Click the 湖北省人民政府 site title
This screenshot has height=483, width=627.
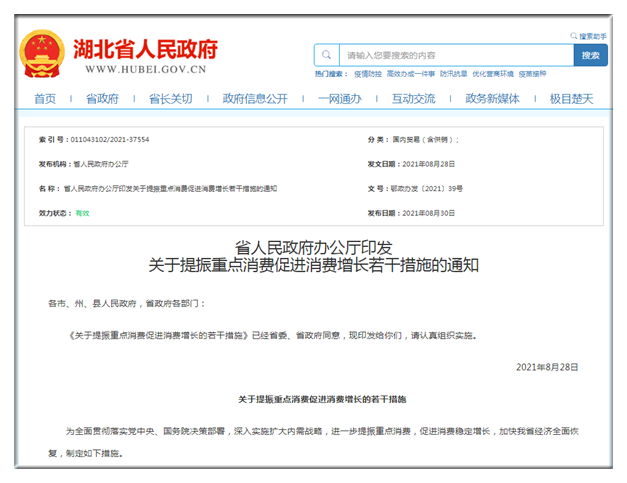(145, 47)
